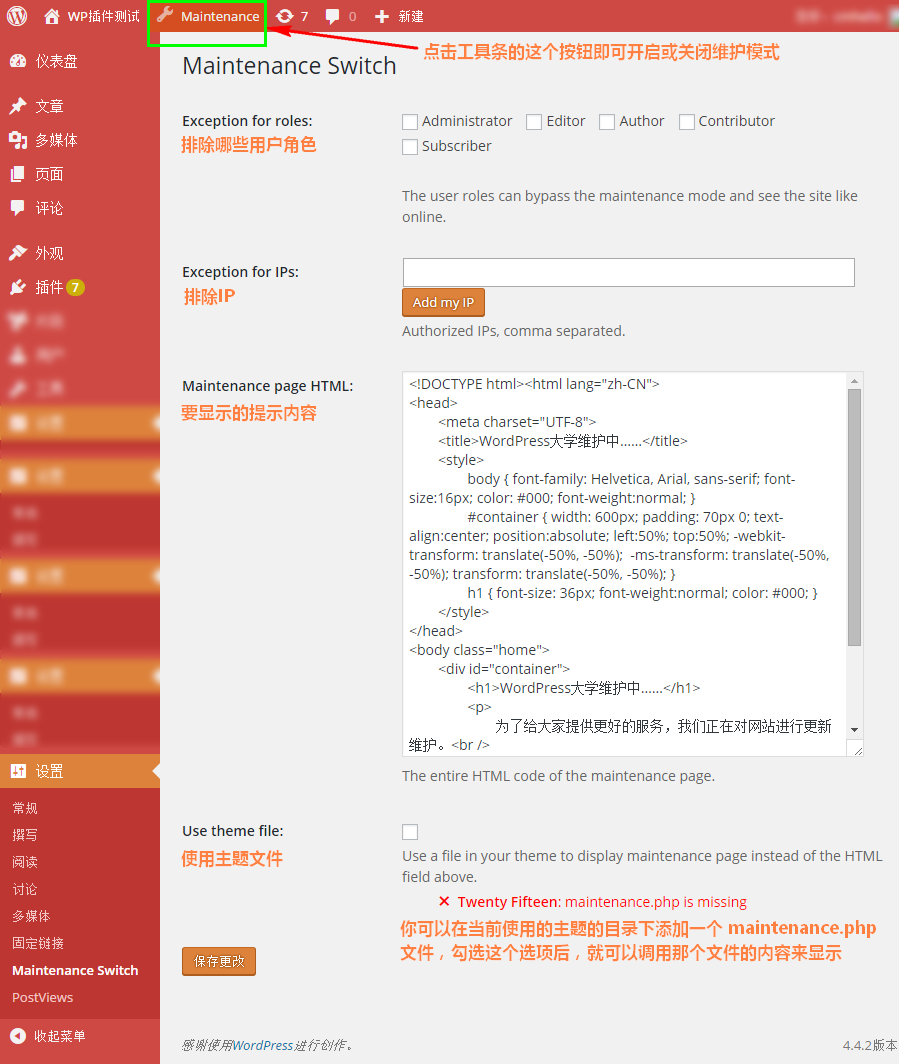Check the Editor role checkbox
Image resolution: width=899 pixels, height=1064 pixels.
click(x=534, y=122)
